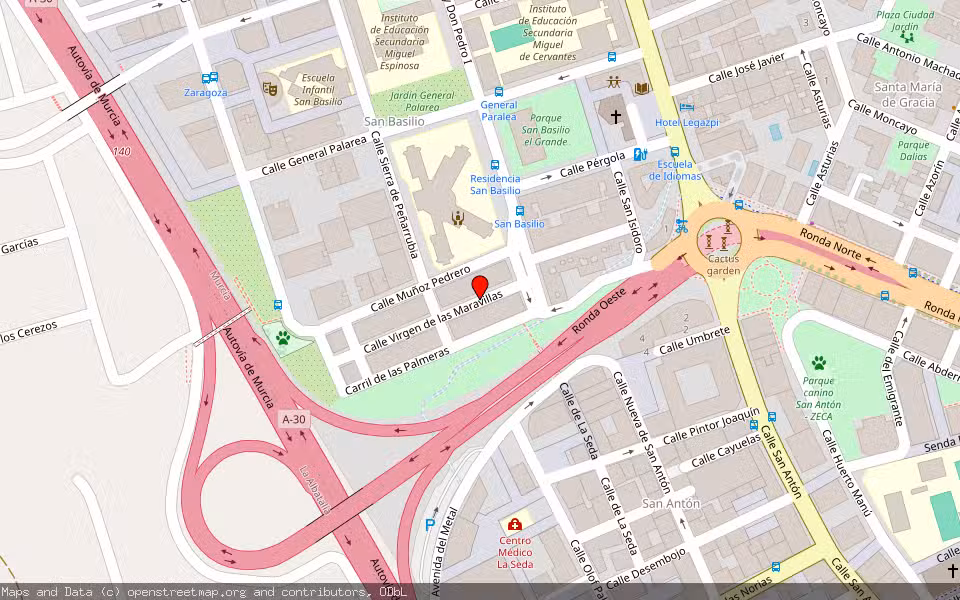The height and width of the screenshot is (600, 960).
Task: Click the 140 kilometre marker on Autovía
Action: click(x=121, y=151)
